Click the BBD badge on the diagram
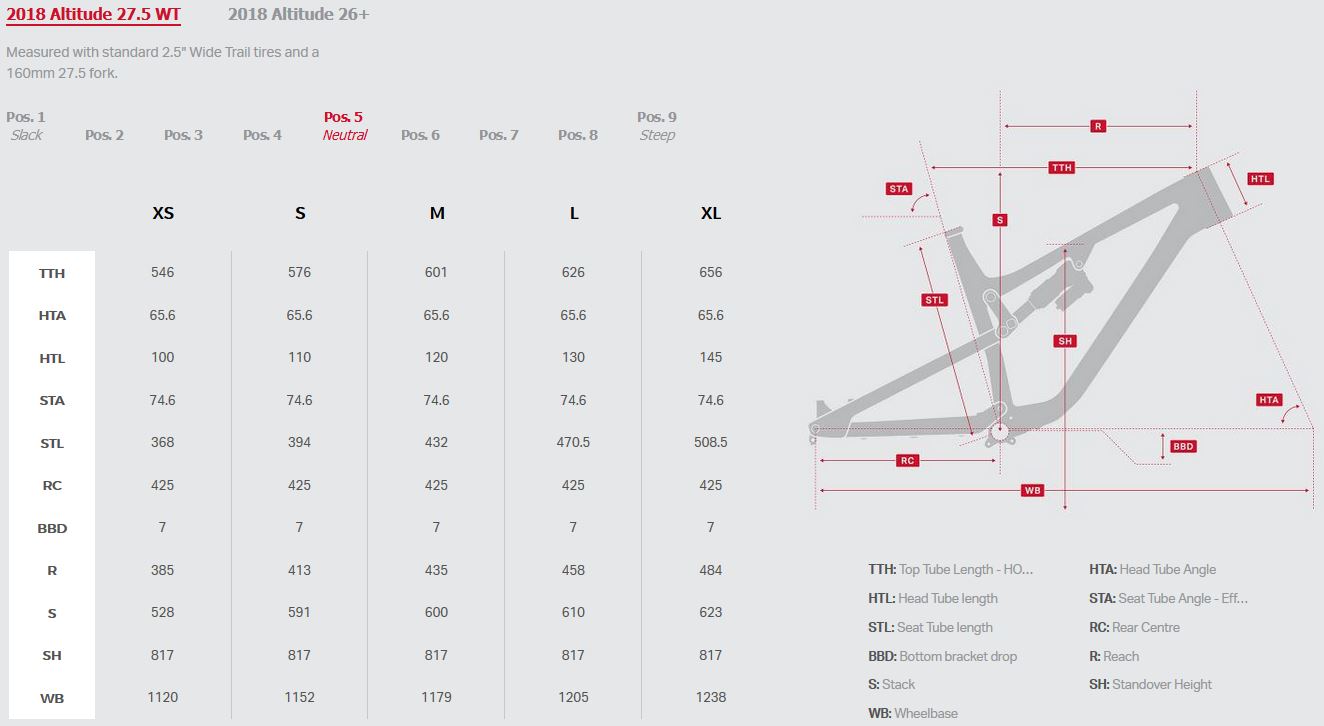1324x726 pixels. click(x=1183, y=446)
